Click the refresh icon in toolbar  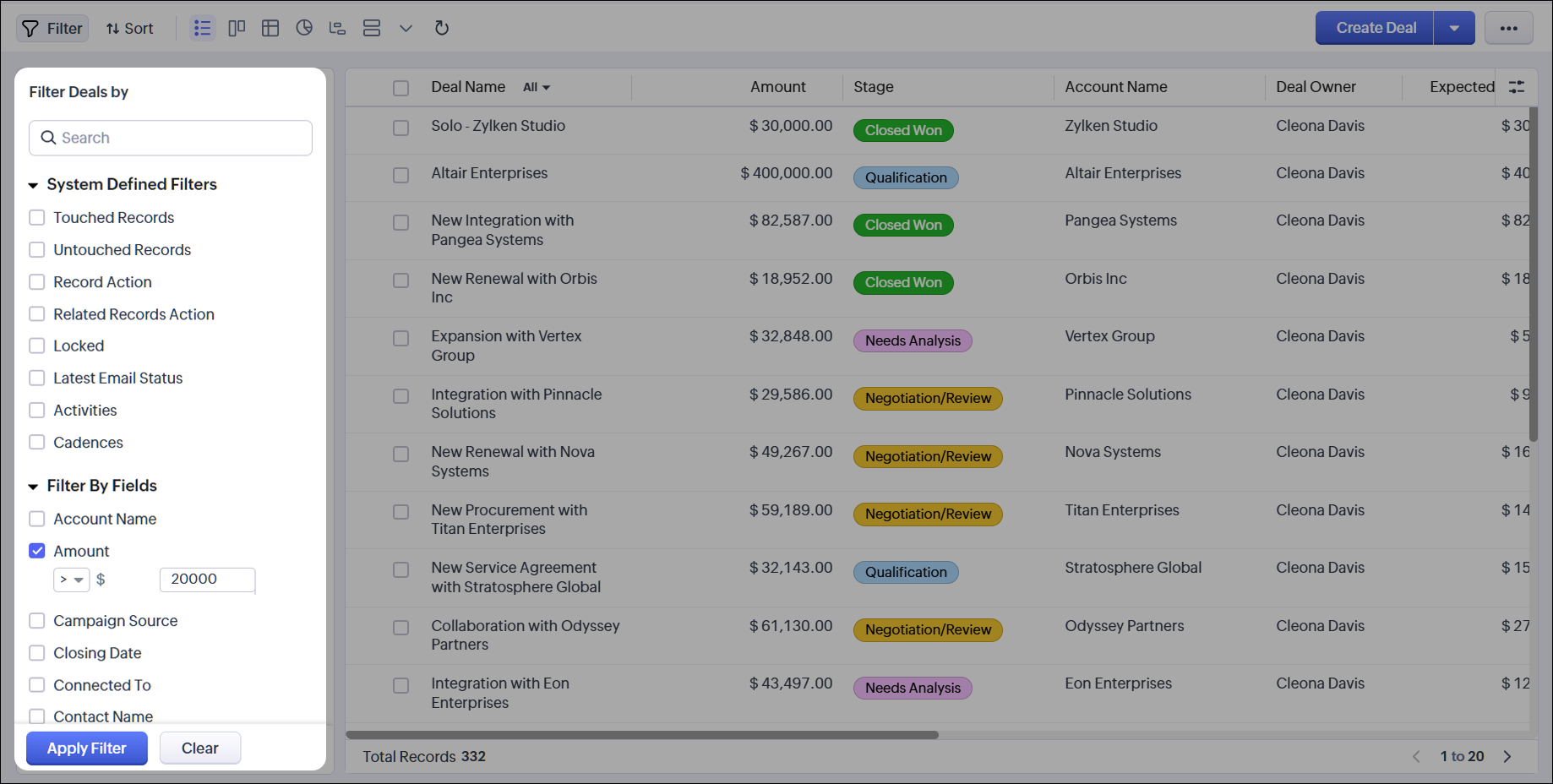(x=441, y=28)
